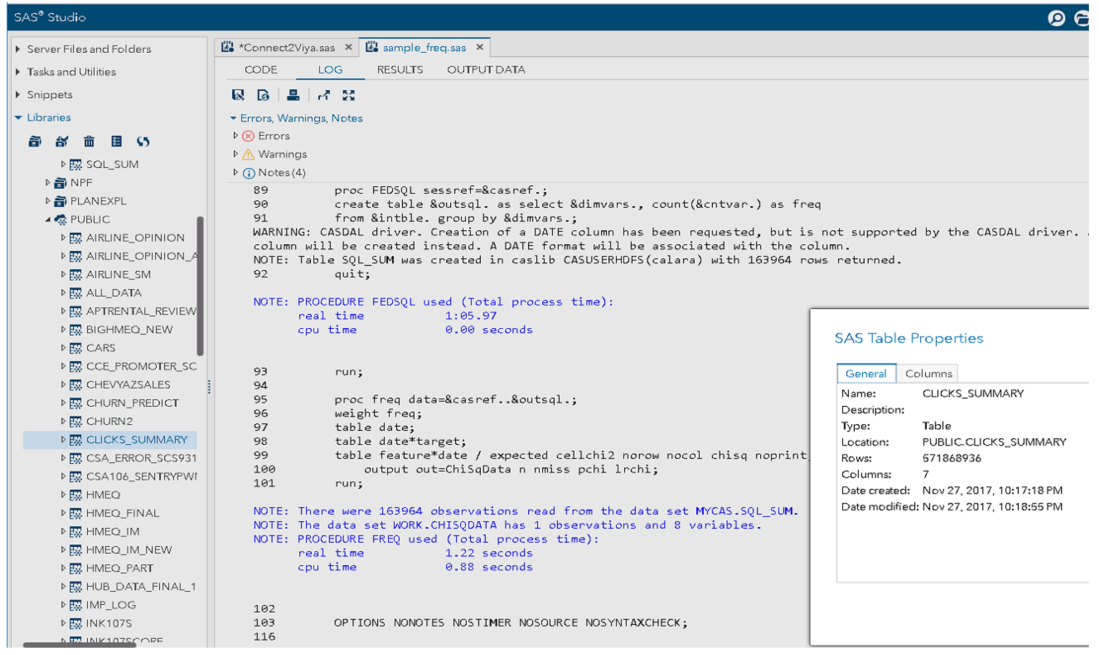Switch to the OUTPUT DATA tab
The width and height of the screenshot is (1099, 655).
click(486, 69)
